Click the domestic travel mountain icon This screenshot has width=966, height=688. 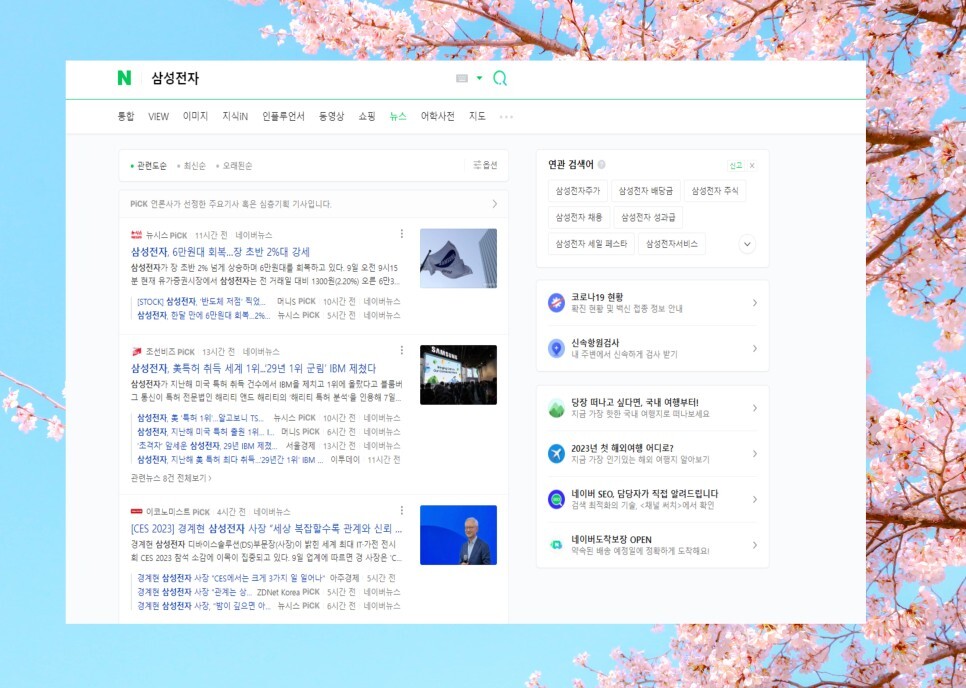pos(556,408)
